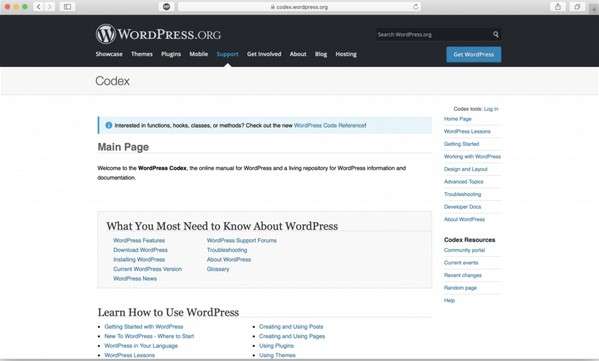The image size is (599, 361).
Task: Click the Get WordPress button
Action: pyautogui.click(x=474, y=54)
